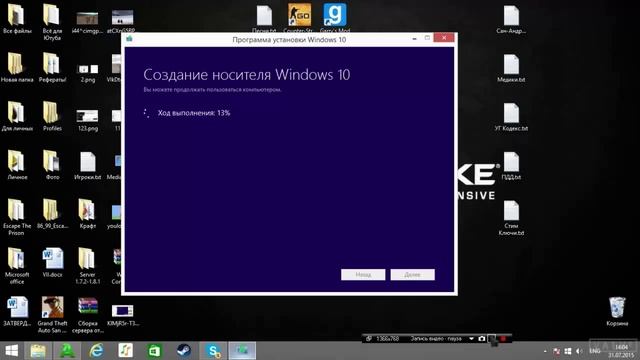Click the setup program icon in title bar
This screenshot has height=360, width=640.
click(129, 39)
